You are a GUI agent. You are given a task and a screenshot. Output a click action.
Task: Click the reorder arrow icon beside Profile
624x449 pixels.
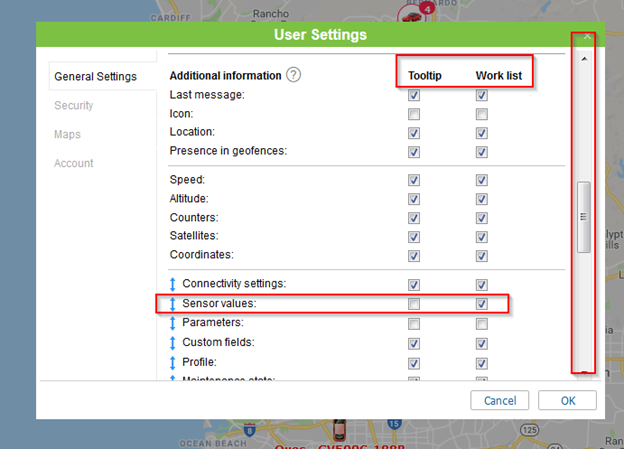pyautogui.click(x=173, y=361)
